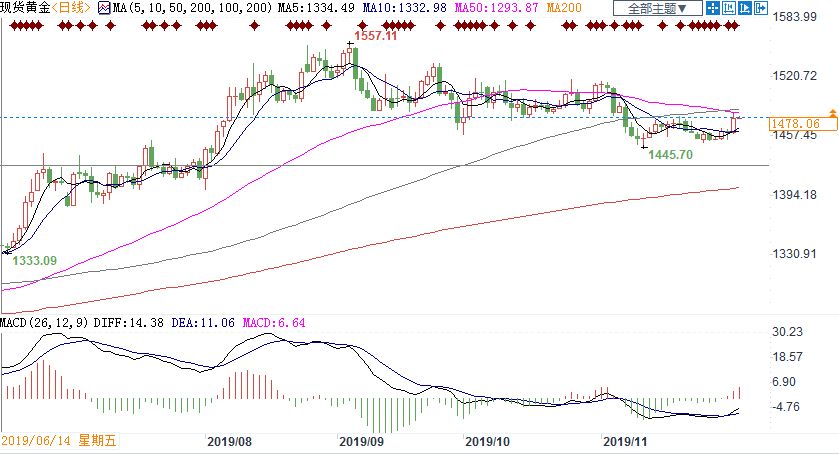
Task: Click the orange alert marker above the price tag
Action: pyautogui.click(x=833, y=113)
